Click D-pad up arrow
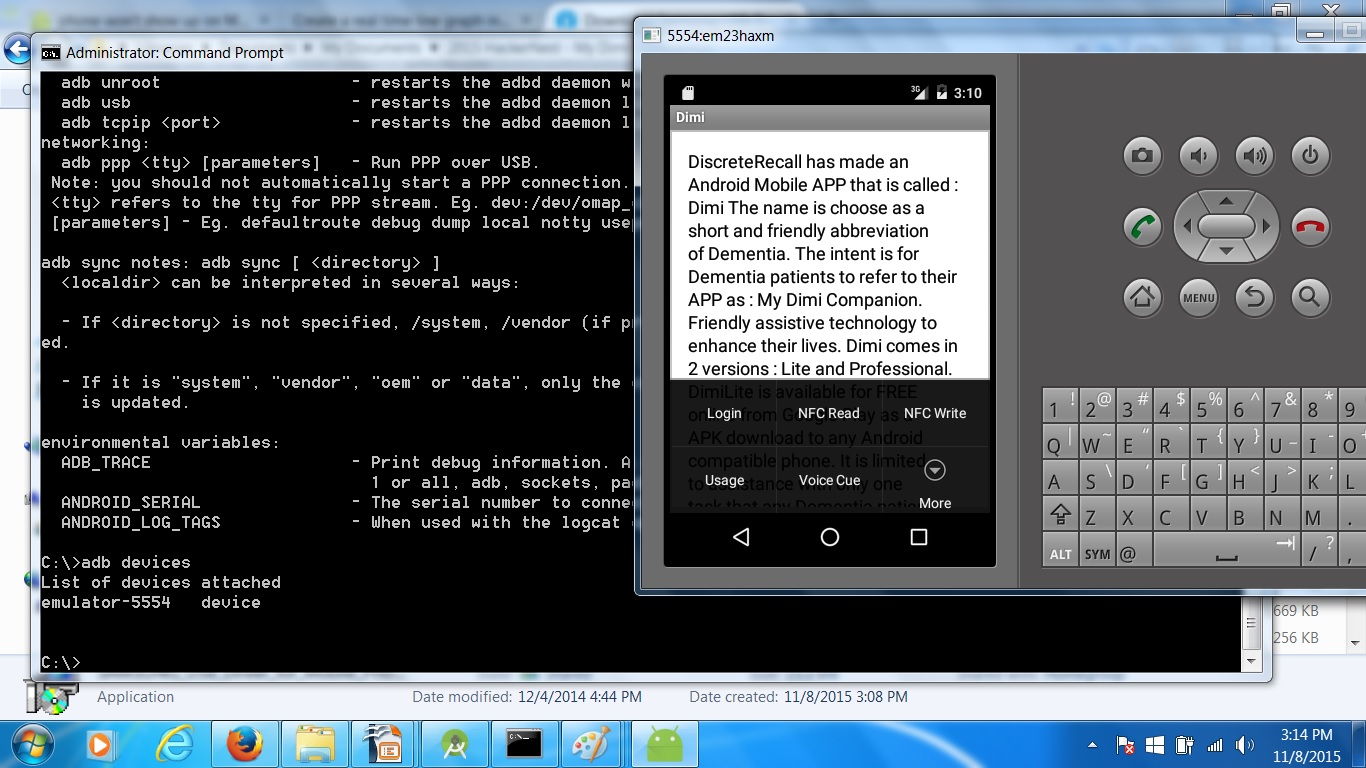Image resolution: width=1366 pixels, height=768 pixels. [x=1226, y=200]
